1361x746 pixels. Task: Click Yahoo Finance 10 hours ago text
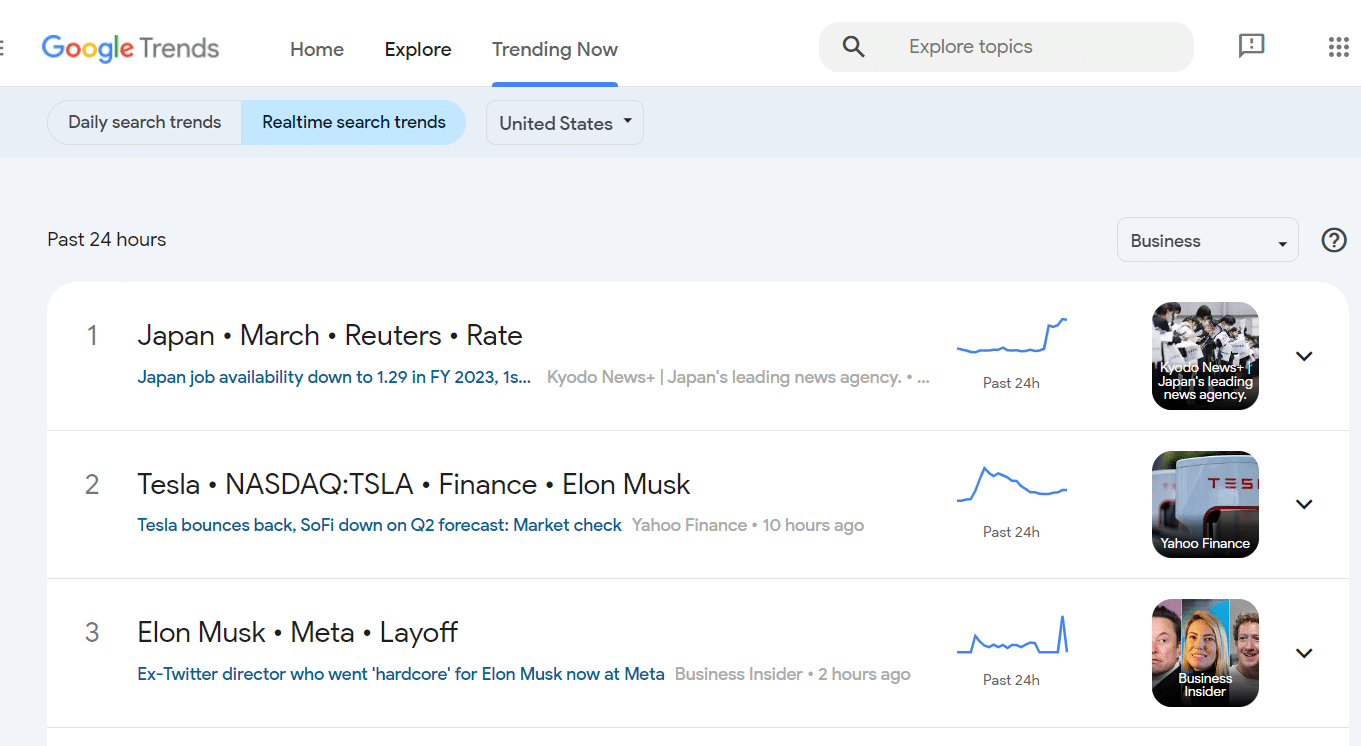tap(748, 525)
